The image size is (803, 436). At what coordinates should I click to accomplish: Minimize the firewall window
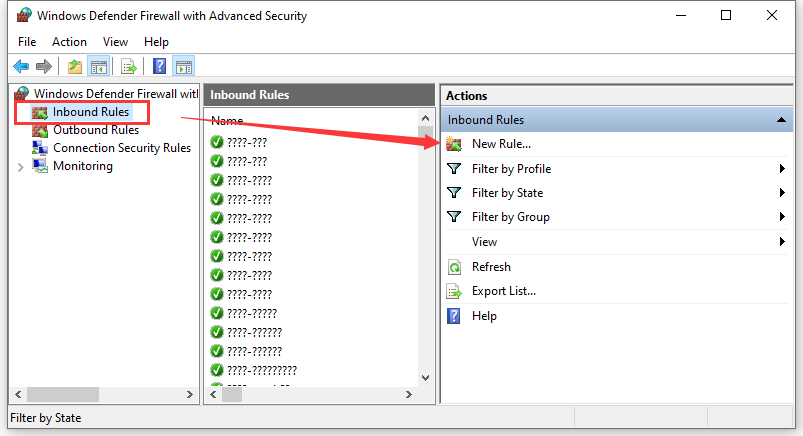681,15
